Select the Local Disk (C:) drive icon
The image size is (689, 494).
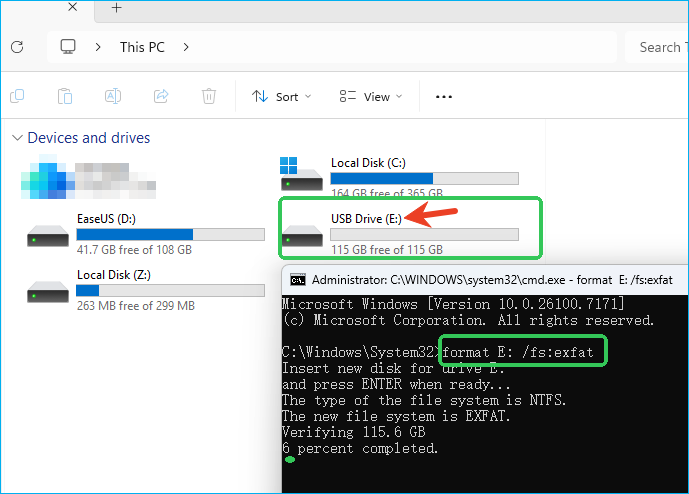tap(301, 174)
